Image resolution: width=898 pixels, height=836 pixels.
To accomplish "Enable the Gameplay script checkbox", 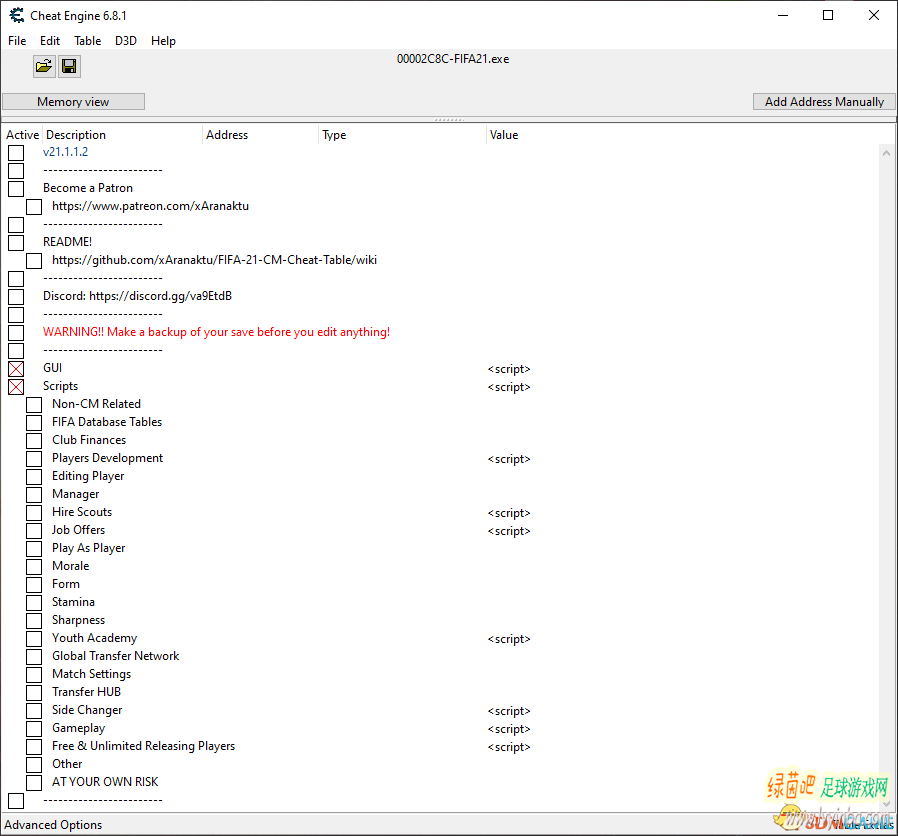I will [34, 729].
